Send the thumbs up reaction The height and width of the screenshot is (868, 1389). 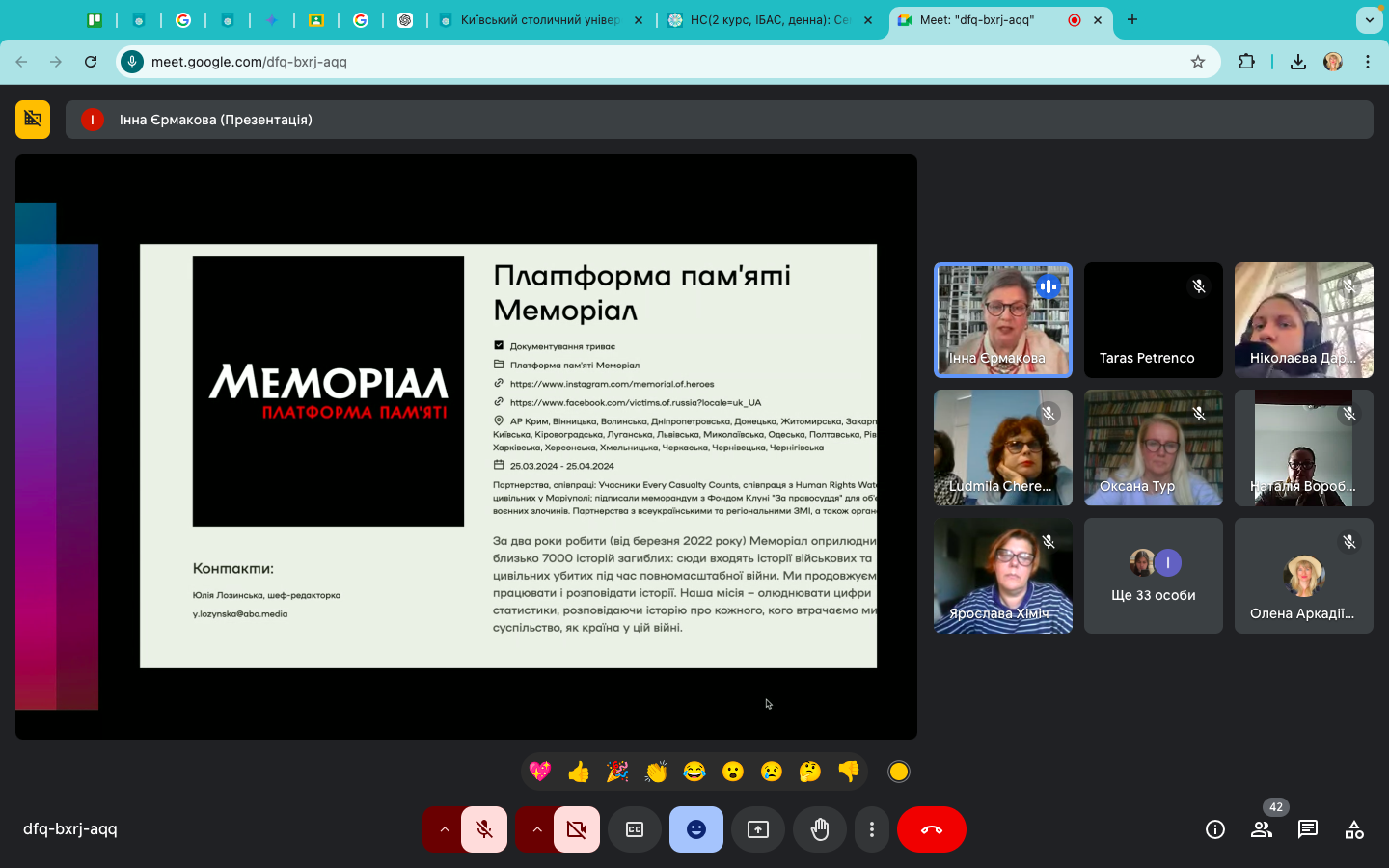pyautogui.click(x=579, y=772)
